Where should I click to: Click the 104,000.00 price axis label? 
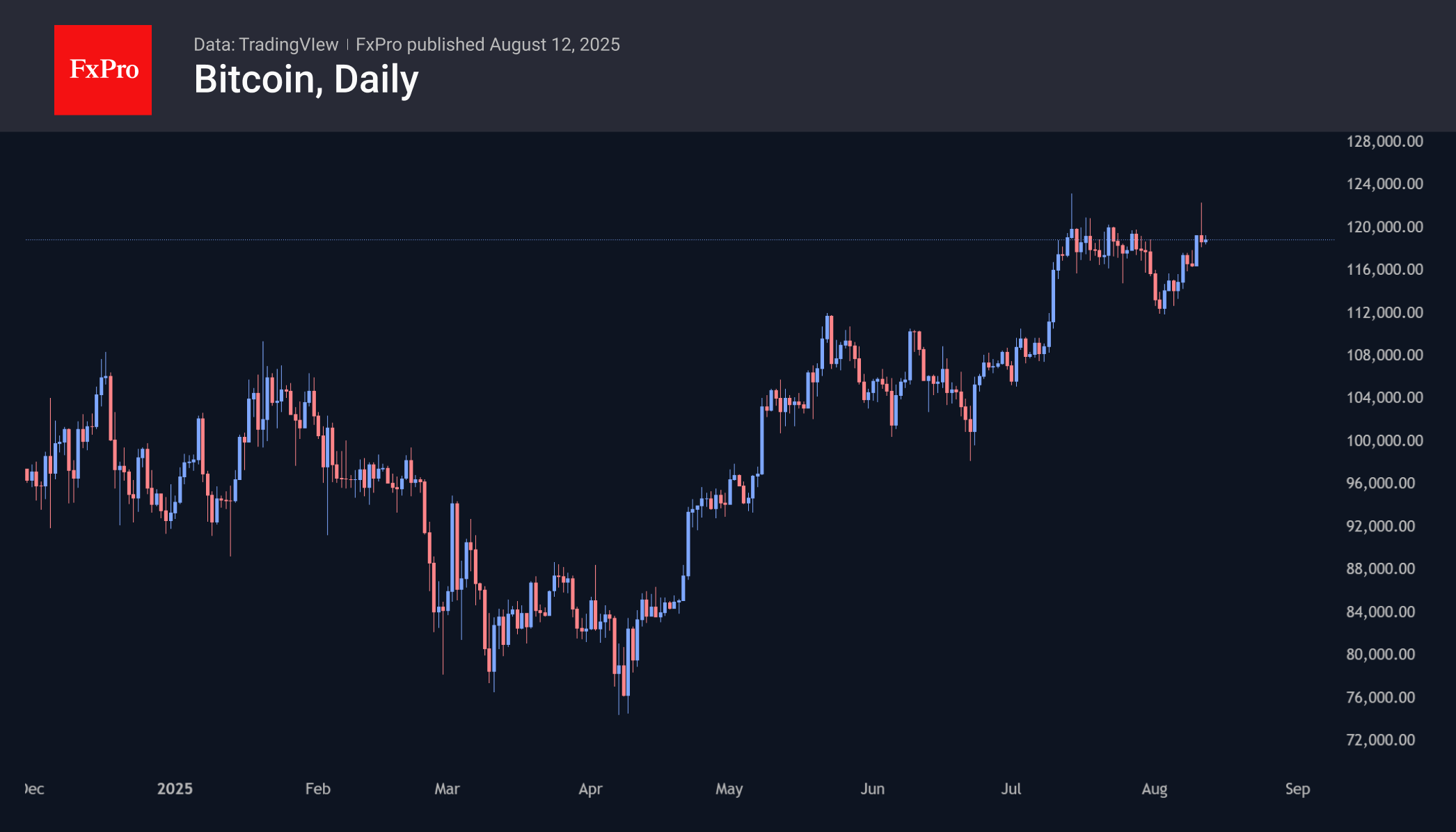[x=1384, y=397]
